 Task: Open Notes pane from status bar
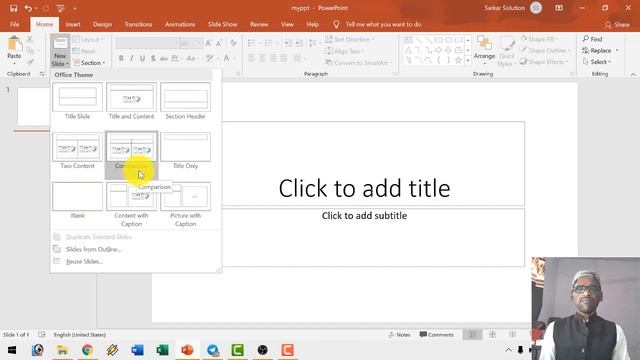click(x=399, y=335)
